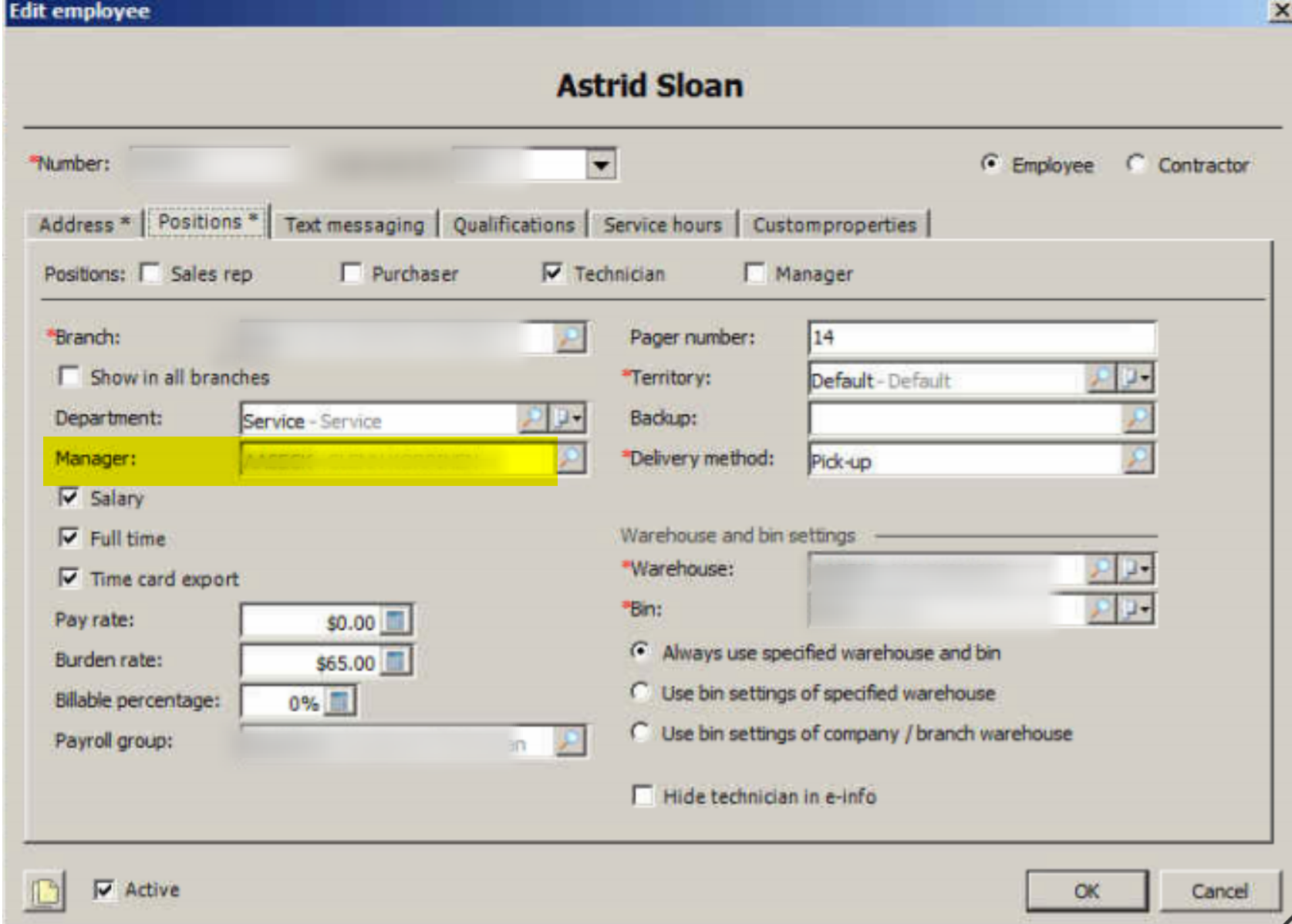This screenshot has width=1292, height=924.
Task: Uncheck the Salary checkbox
Action: click(69, 497)
